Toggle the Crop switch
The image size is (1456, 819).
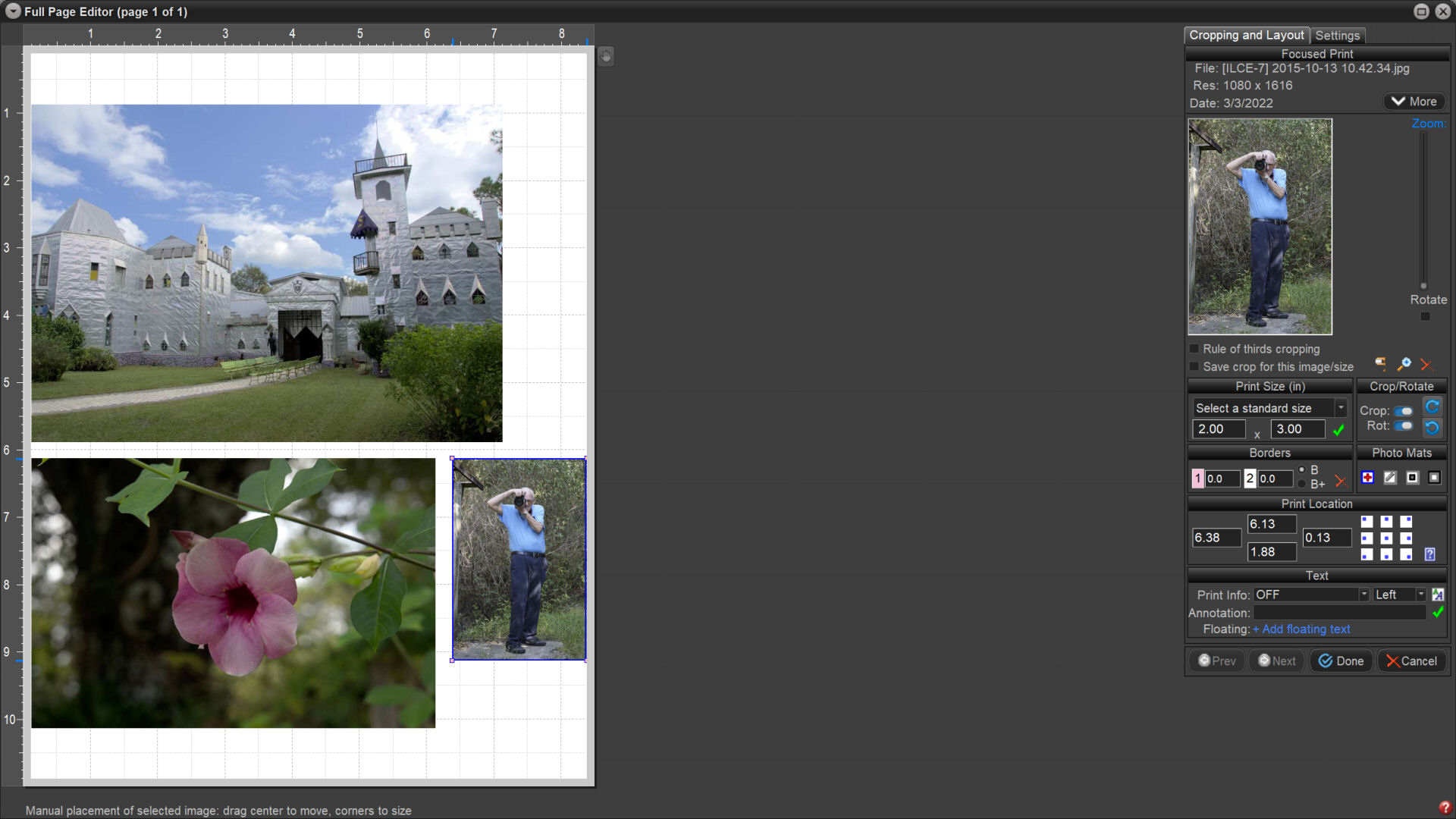pos(1403,411)
